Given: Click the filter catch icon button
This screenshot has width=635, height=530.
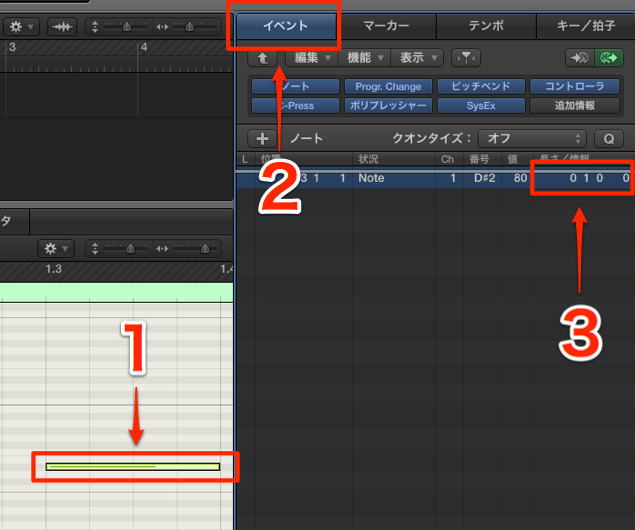Looking at the screenshot, I should click(466, 58).
